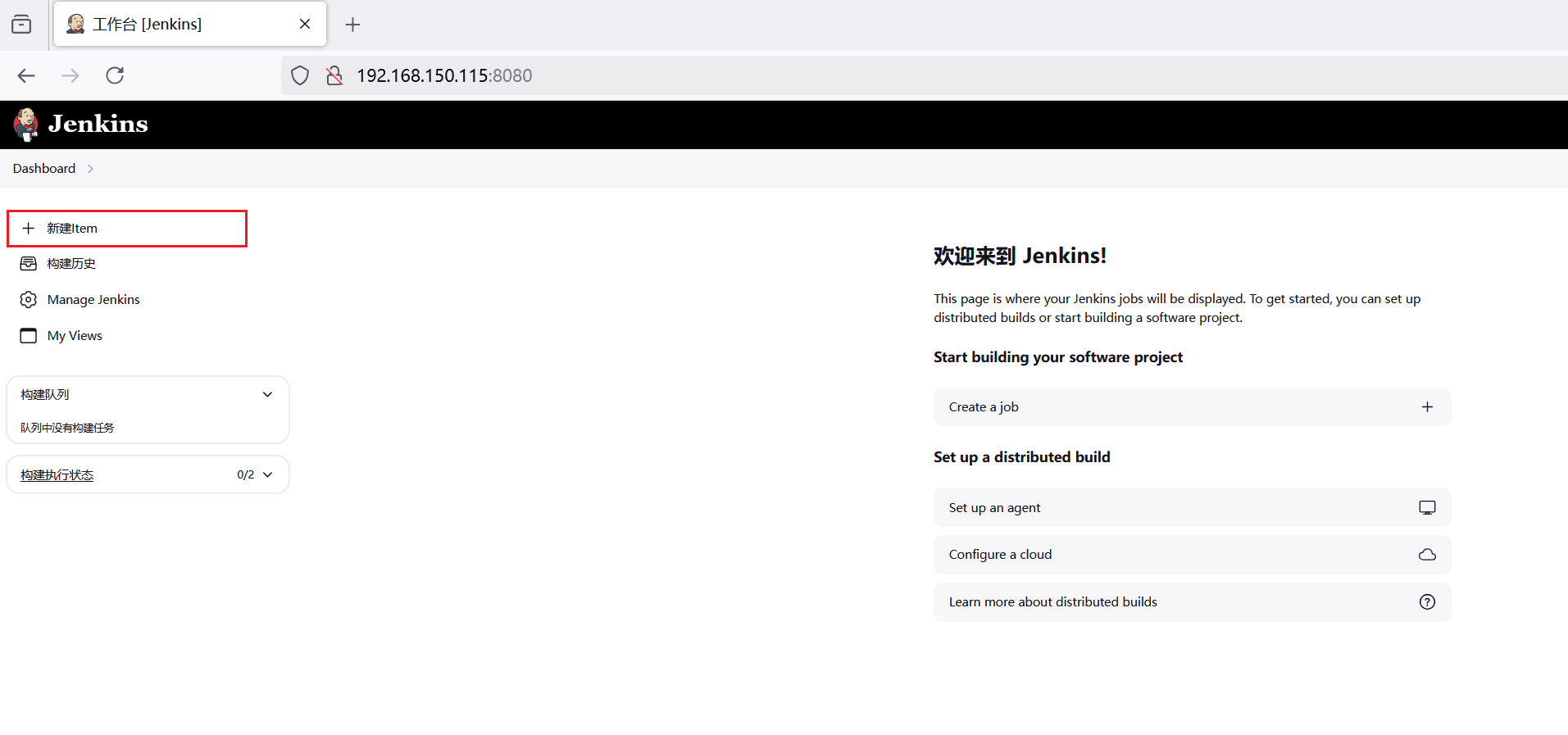Expand the Dashboard breadcrumb chevron
The height and width of the screenshot is (735, 1568).
click(x=90, y=169)
